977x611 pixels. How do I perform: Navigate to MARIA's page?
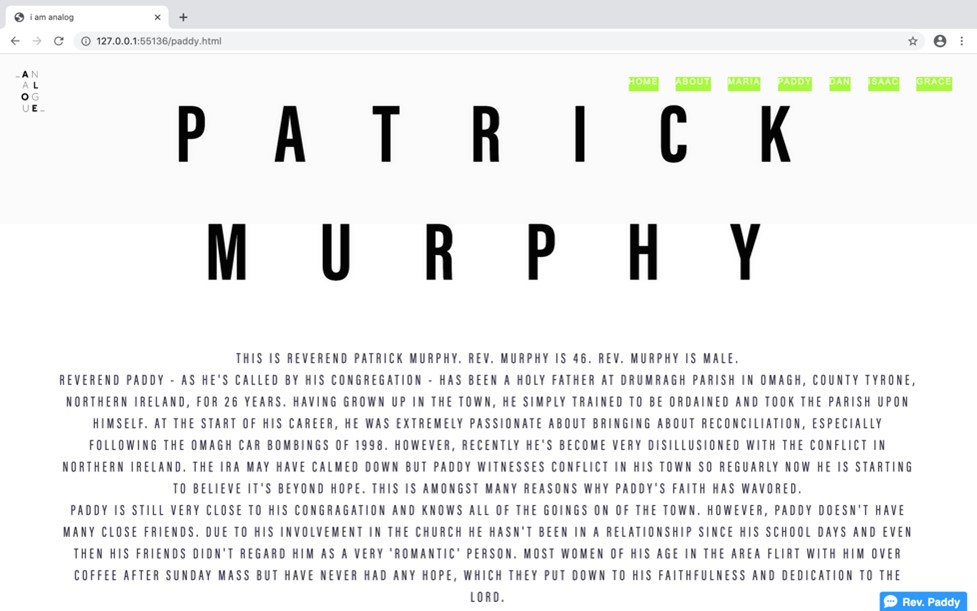point(743,83)
